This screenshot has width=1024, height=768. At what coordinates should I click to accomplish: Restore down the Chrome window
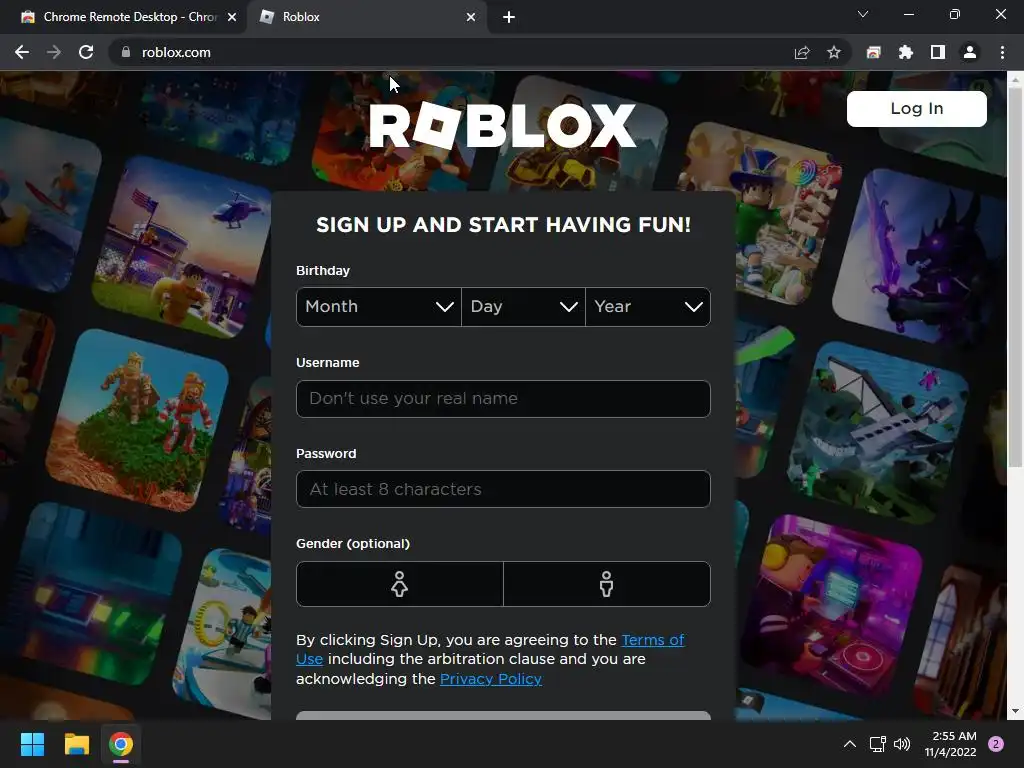coord(955,14)
